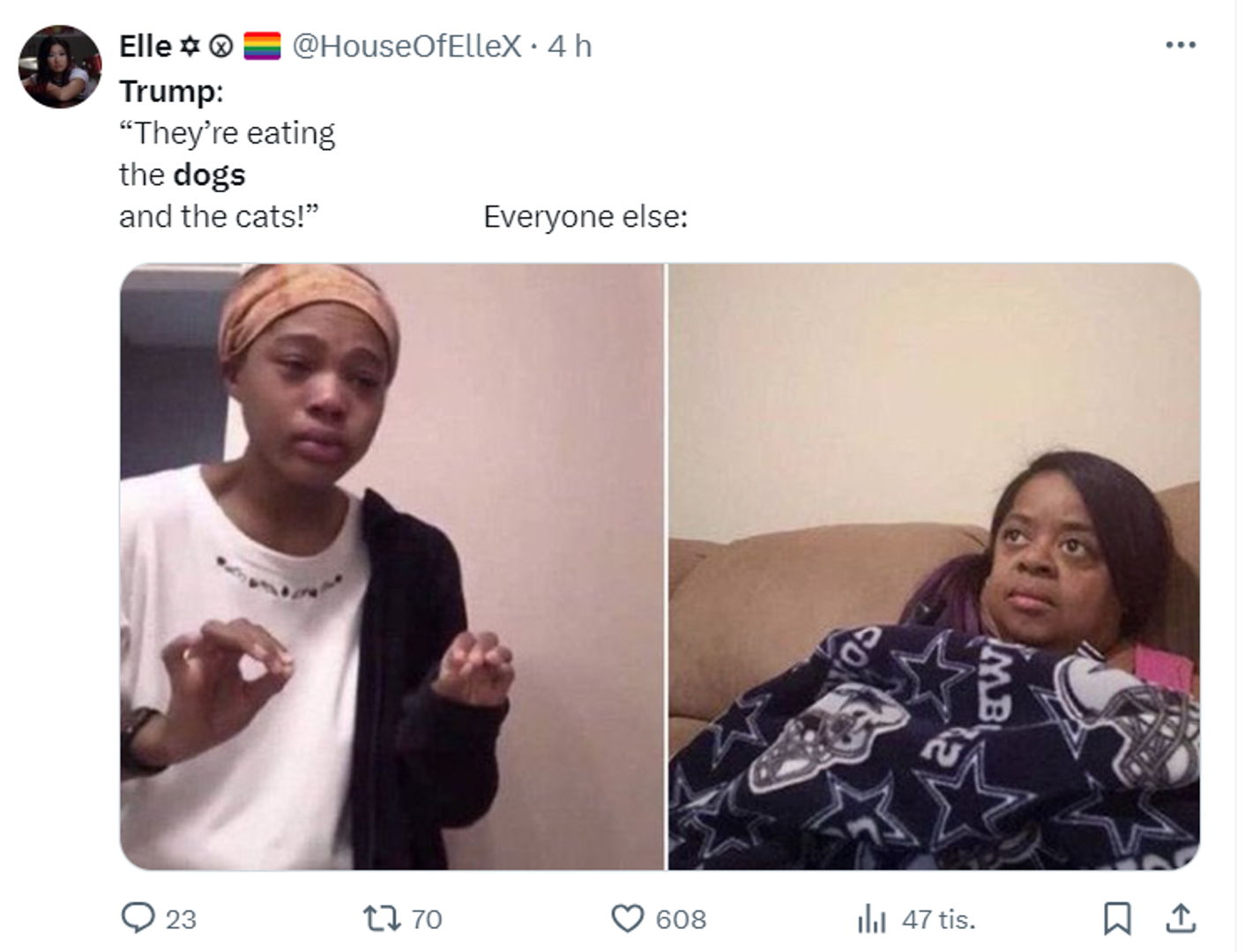
Task: Open Elle's profile avatar picture
Action: coord(60,67)
